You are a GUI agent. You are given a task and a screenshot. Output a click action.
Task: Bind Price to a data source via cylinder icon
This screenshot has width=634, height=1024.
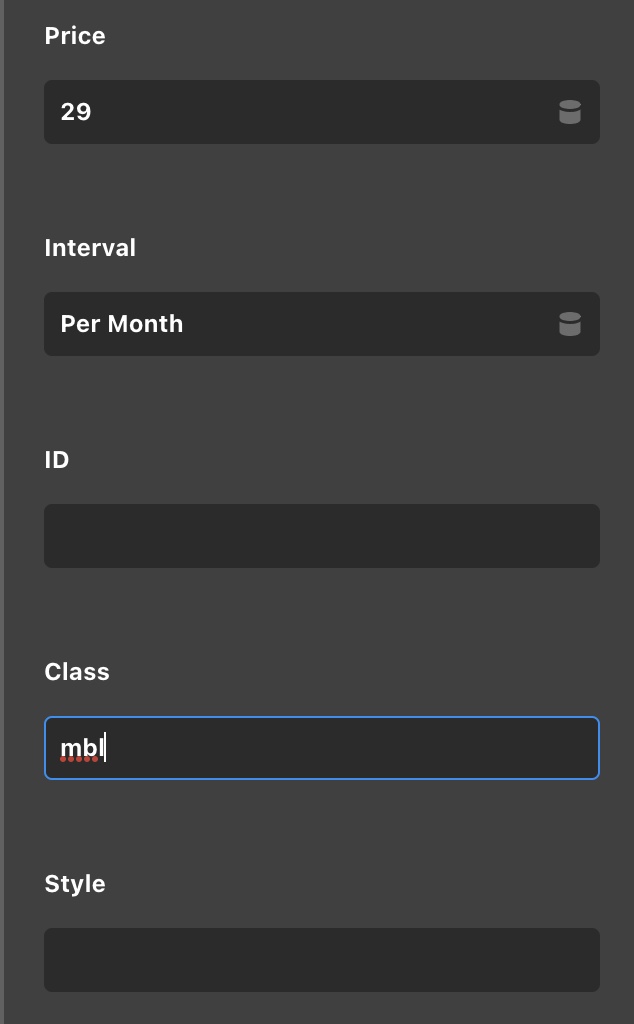tap(570, 112)
